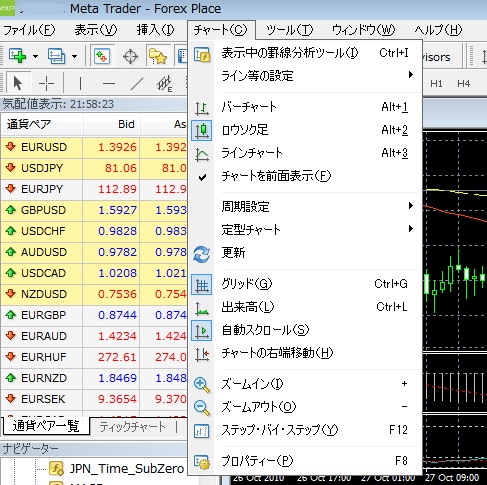Open the 表示(V) menu
The image size is (487, 485).
[x=95, y=30]
